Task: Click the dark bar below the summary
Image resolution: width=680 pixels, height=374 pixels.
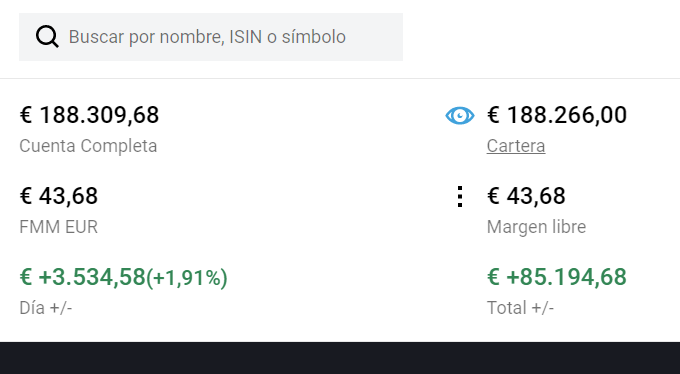Action: [340, 358]
